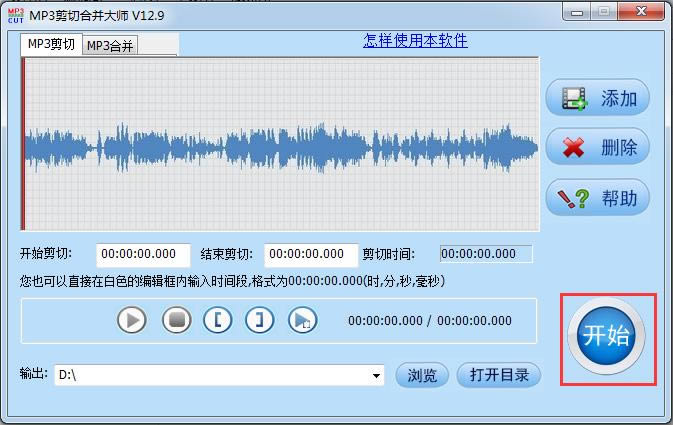Switch to the MP3合并 tab
The image size is (673, 425).
(110, 45)
